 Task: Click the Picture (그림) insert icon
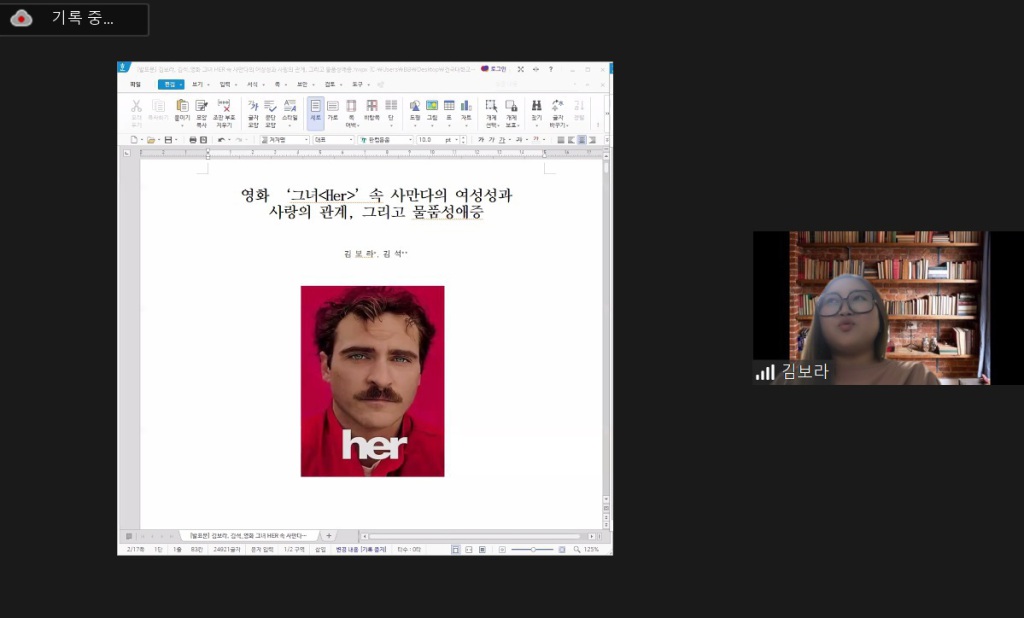432,108
